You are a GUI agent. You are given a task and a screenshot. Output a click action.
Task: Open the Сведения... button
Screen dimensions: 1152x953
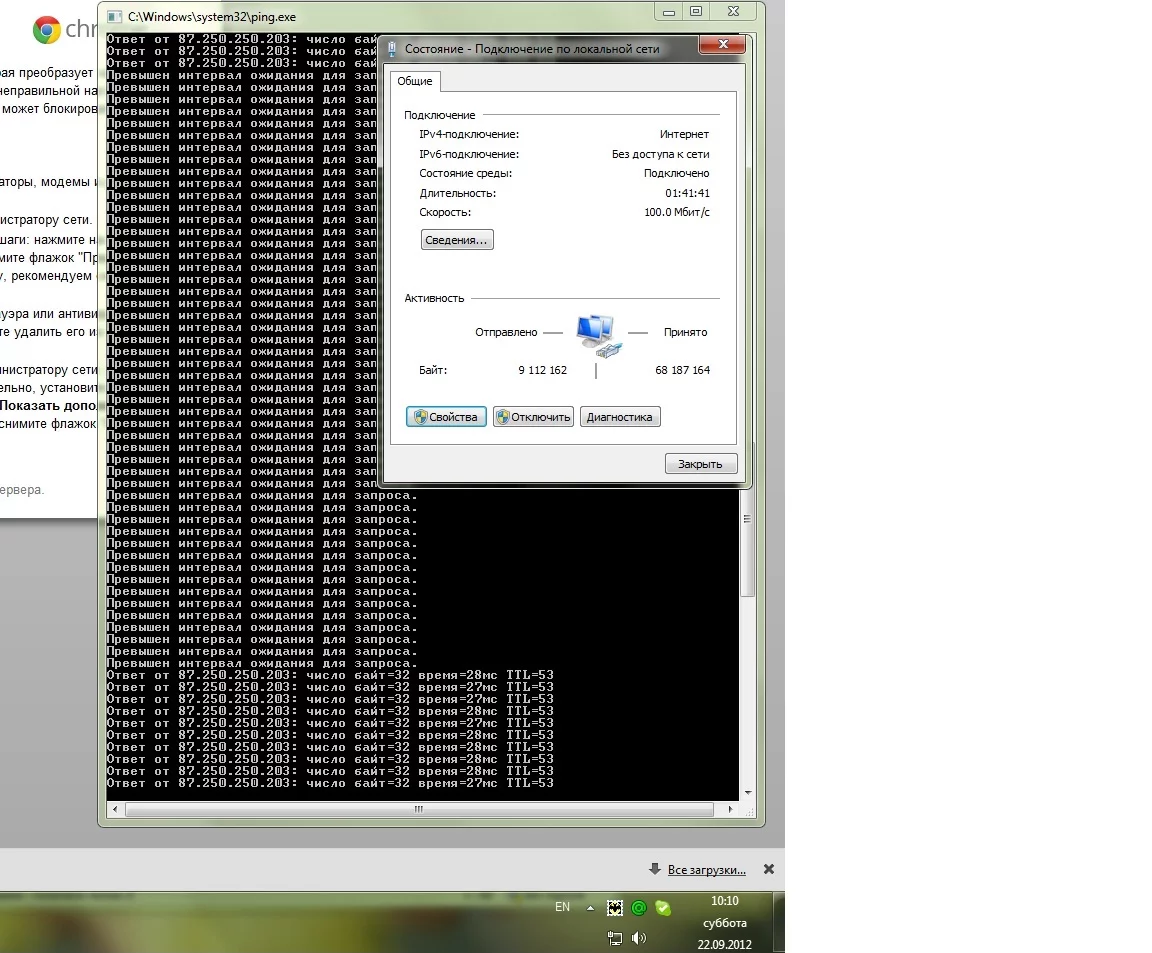point(456,240)
